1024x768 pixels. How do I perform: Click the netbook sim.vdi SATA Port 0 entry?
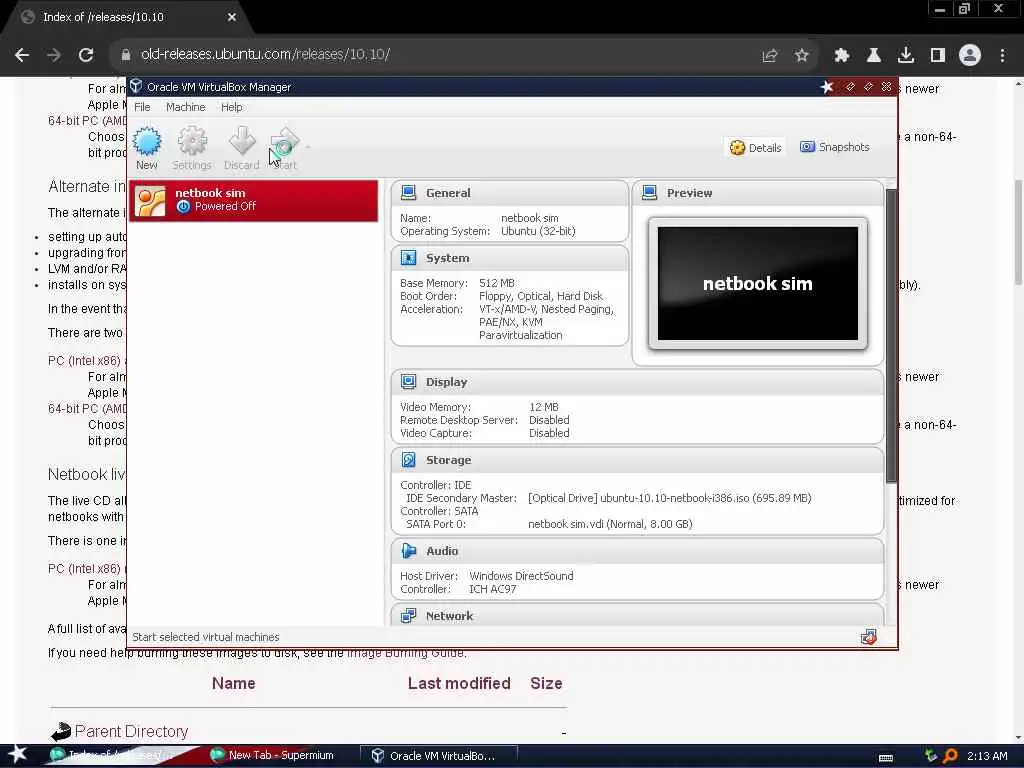click(610, 524)
